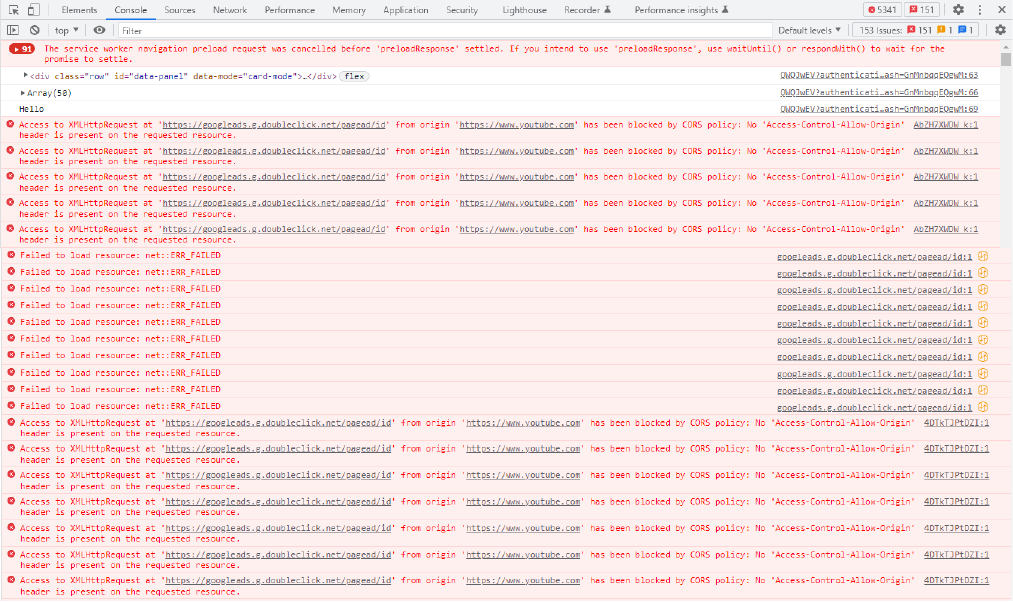The width and height of the screenshot is (1013, 602).
Task: Open the Network tab
Action: [230, 10]
